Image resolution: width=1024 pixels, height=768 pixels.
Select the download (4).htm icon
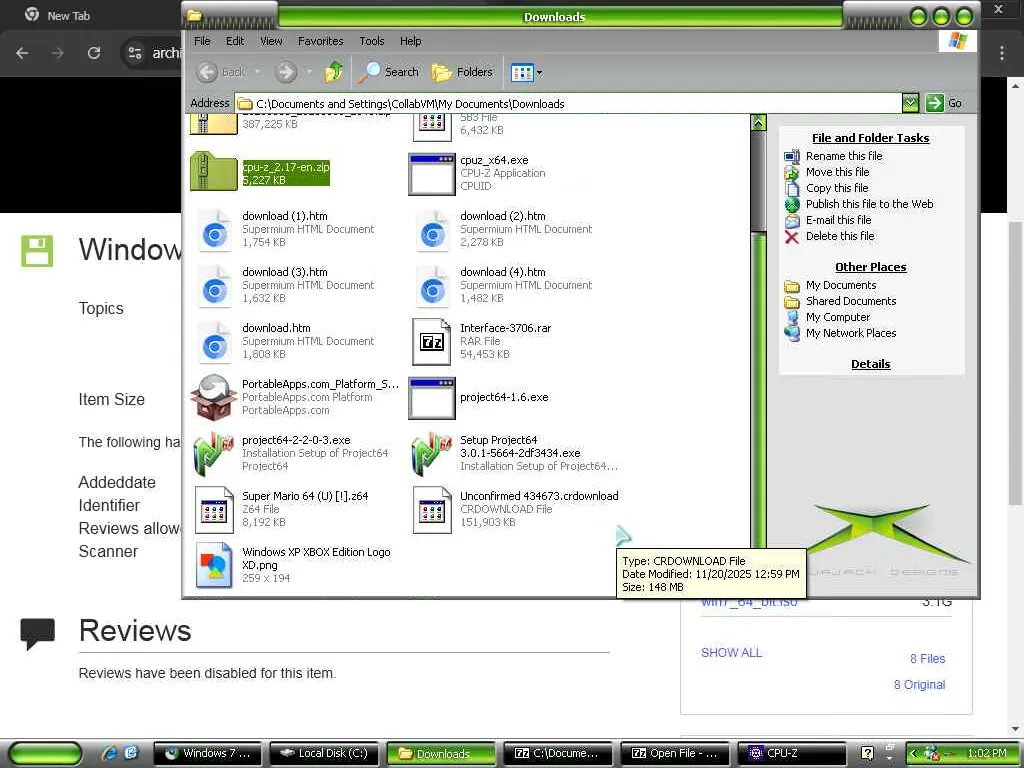[432, 287]
